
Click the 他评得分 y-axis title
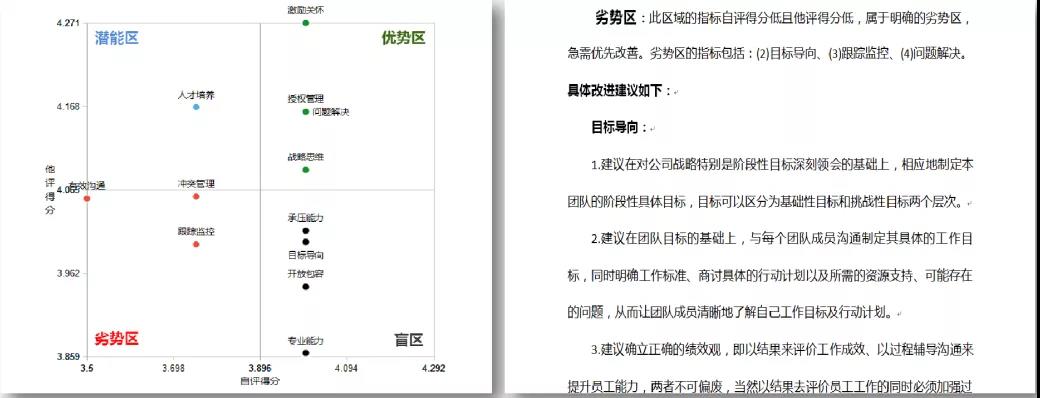pos(50,189)
